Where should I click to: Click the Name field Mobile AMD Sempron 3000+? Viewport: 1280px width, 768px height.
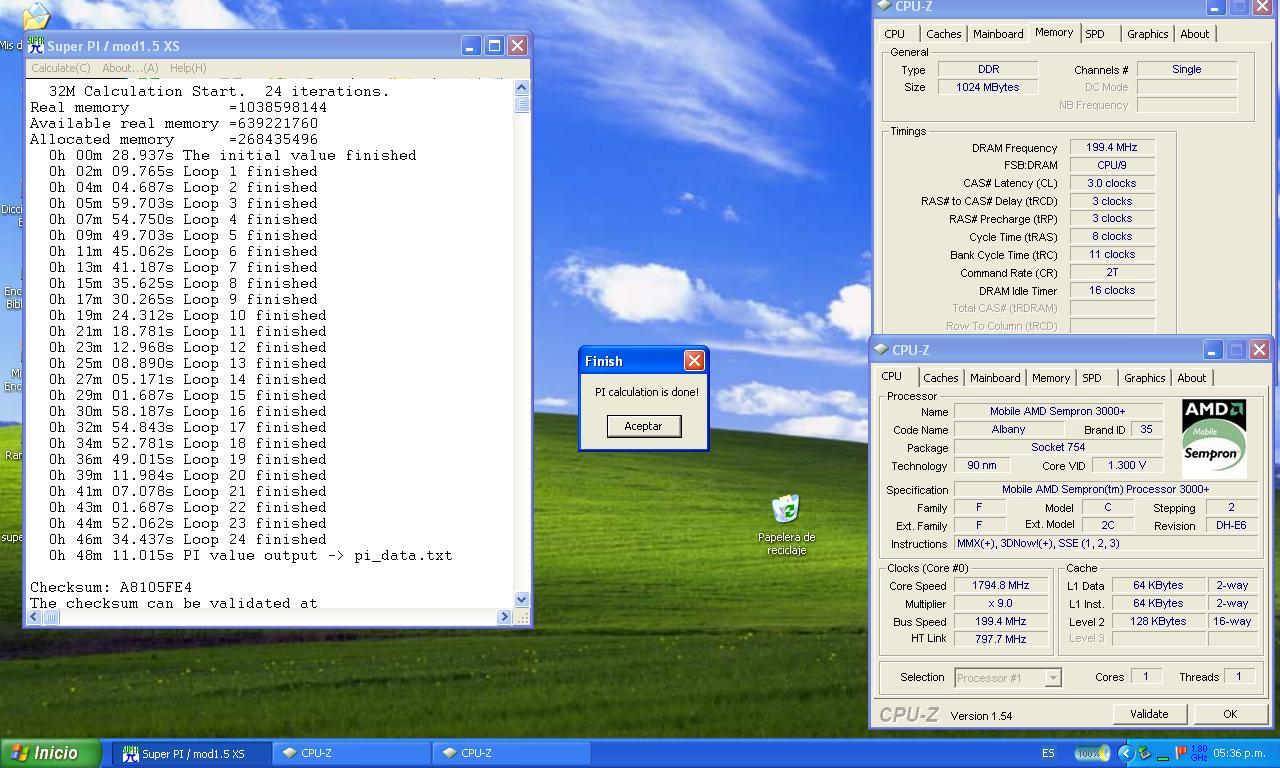click(1058, 411)
